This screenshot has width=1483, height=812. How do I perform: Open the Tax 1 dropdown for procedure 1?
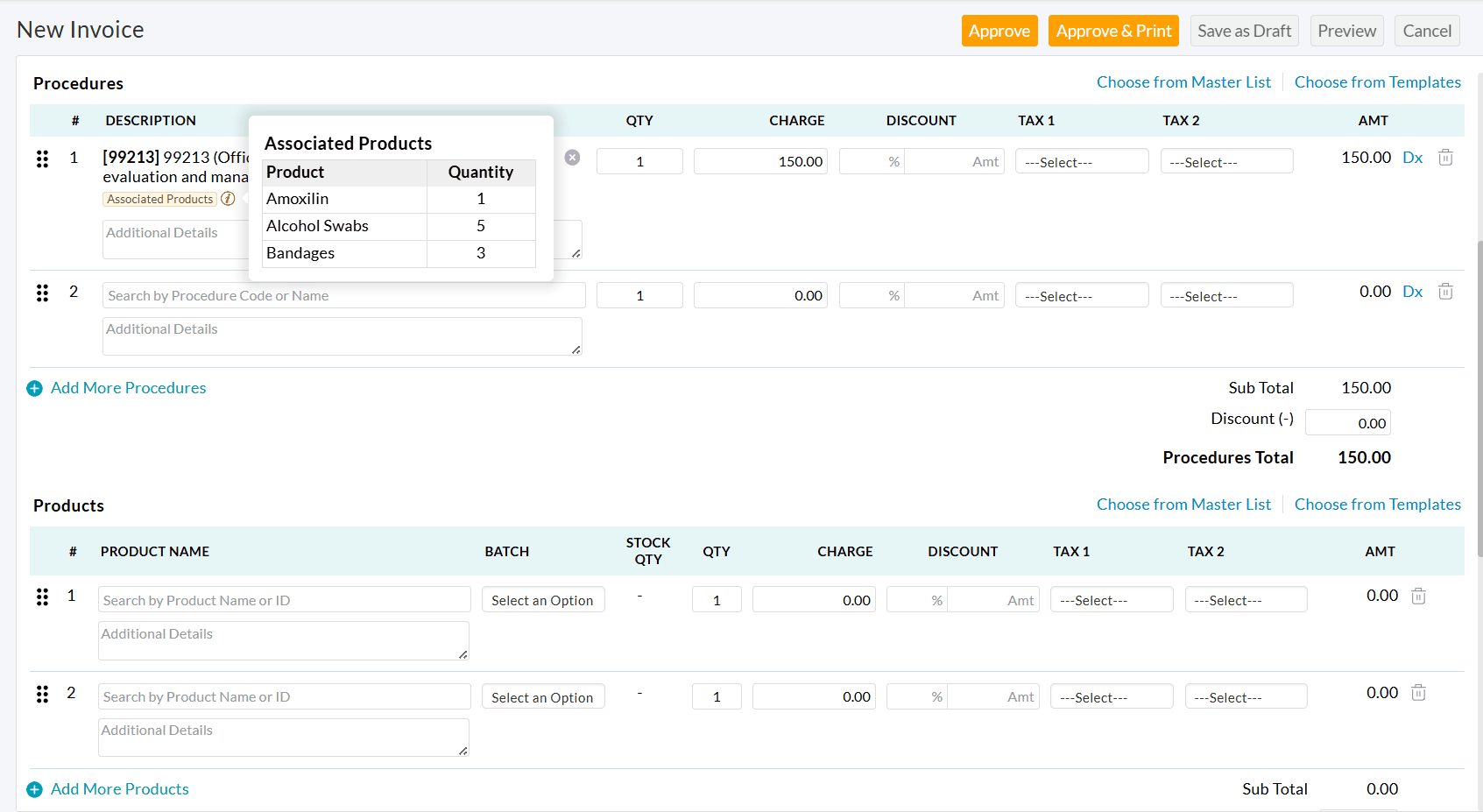(1082, 160)
